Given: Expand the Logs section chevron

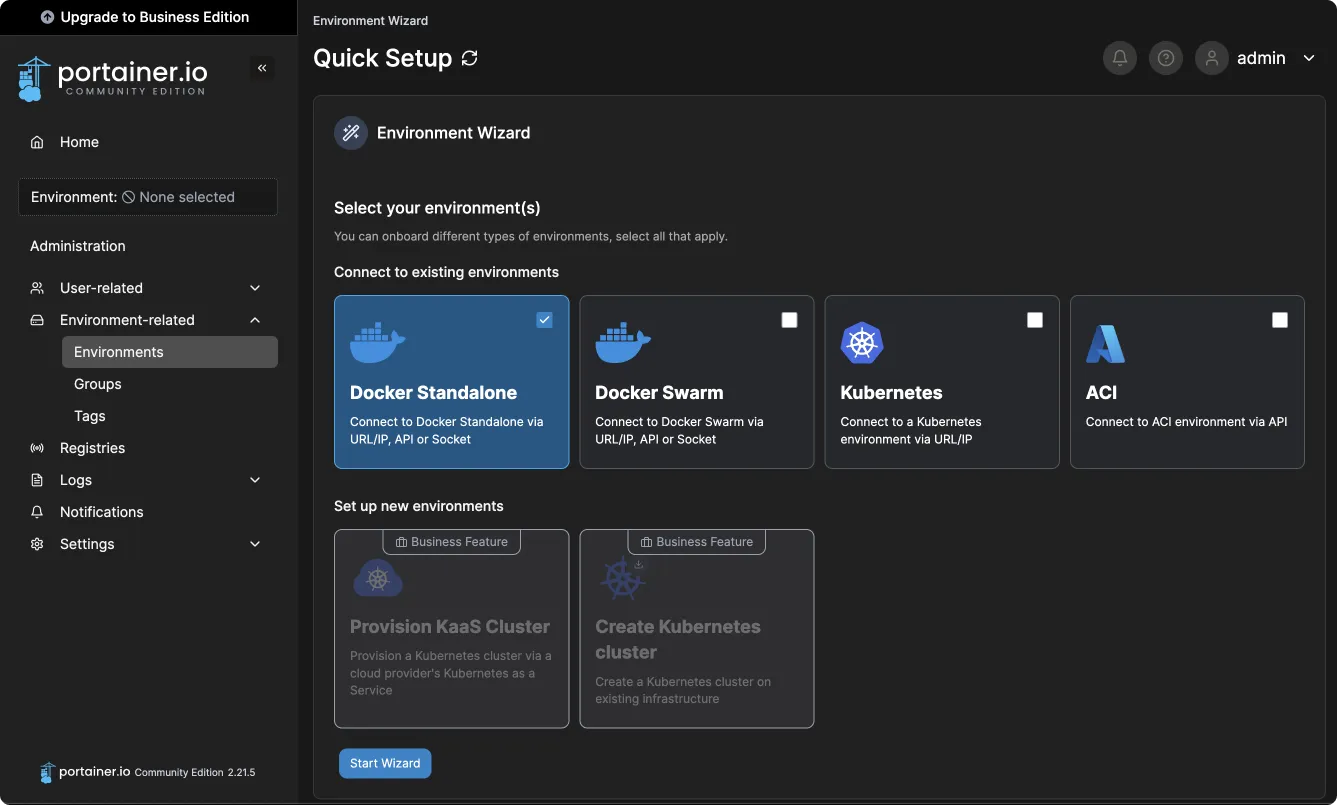Looking at the screenshot, I should tap(255, 480).
